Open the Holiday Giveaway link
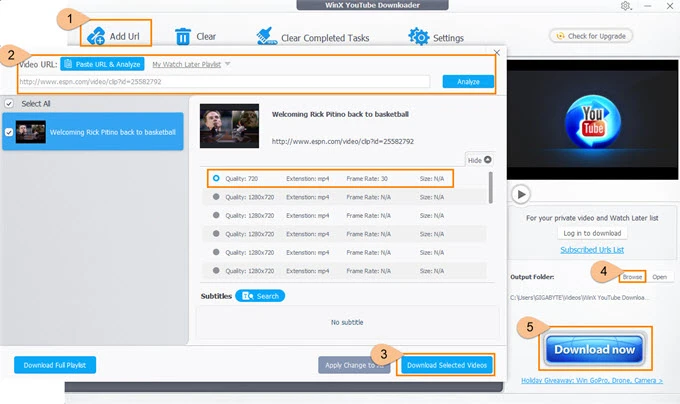Screen dimensions: 680x404 [x=592, y=380]
